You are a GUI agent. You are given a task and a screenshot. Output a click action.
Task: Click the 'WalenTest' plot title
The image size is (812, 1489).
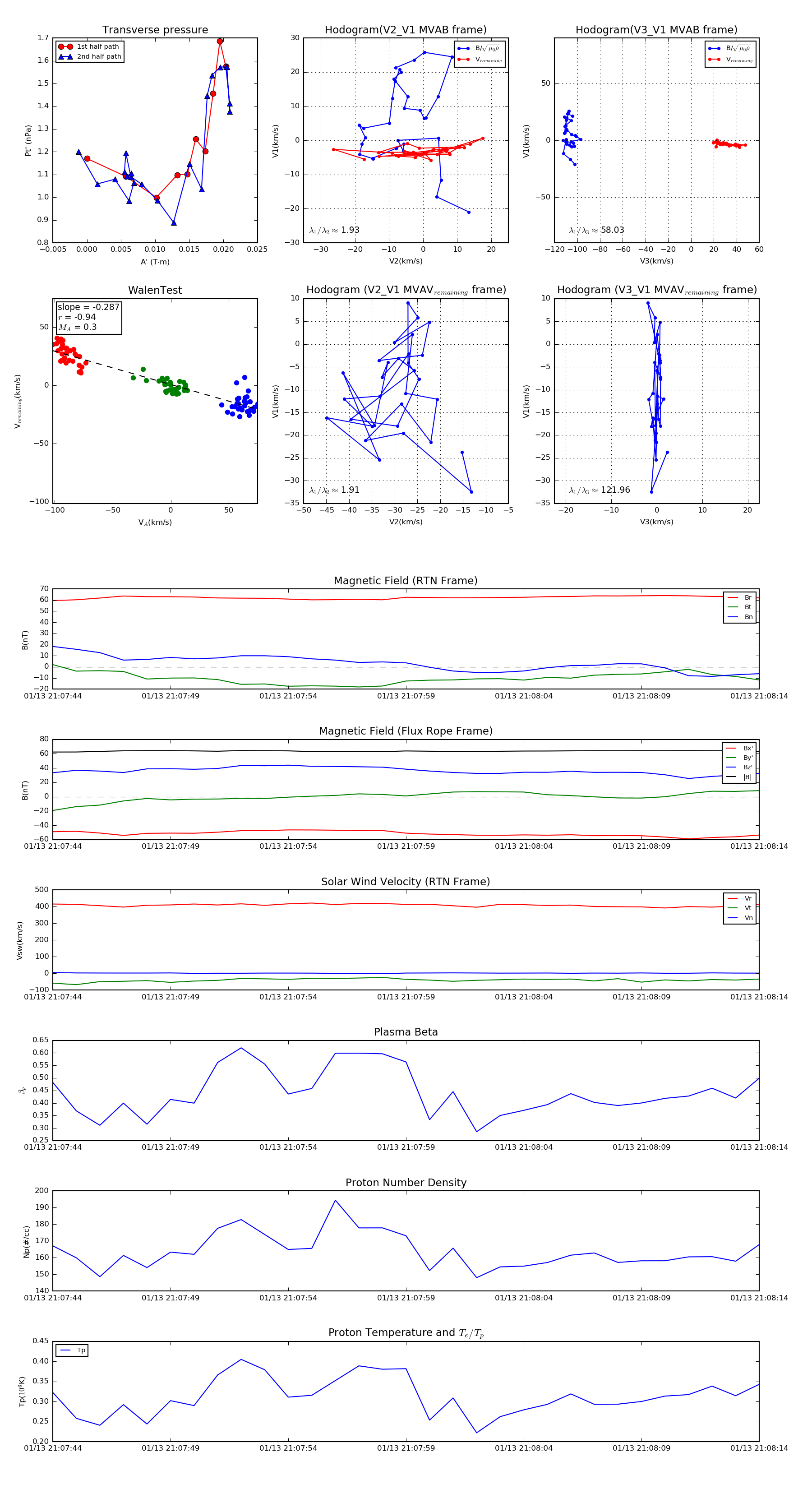(155, 290)
